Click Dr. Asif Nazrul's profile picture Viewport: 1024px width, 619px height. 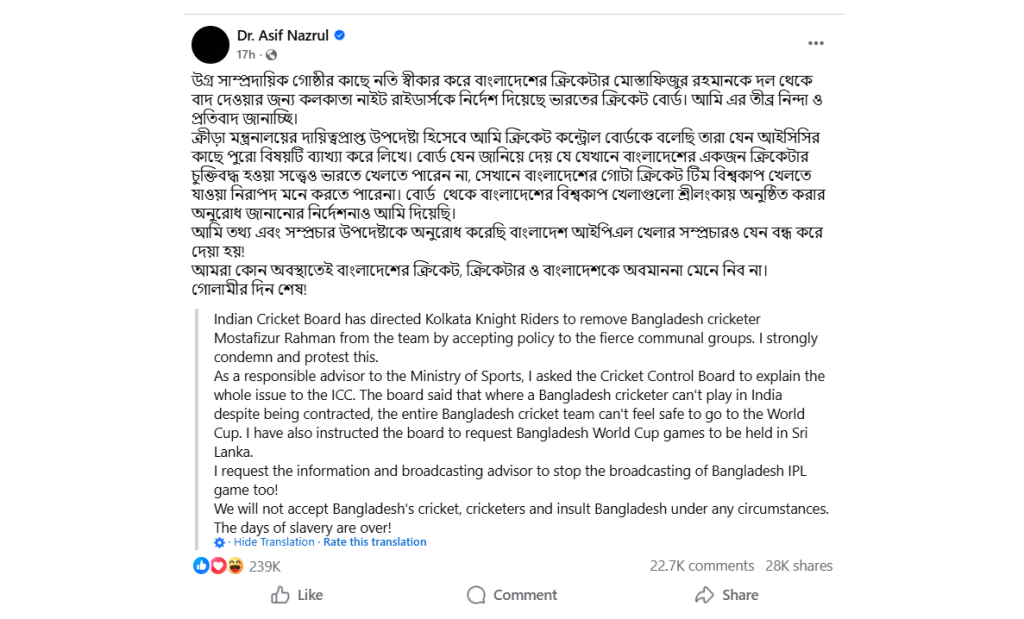pos(210,44)
